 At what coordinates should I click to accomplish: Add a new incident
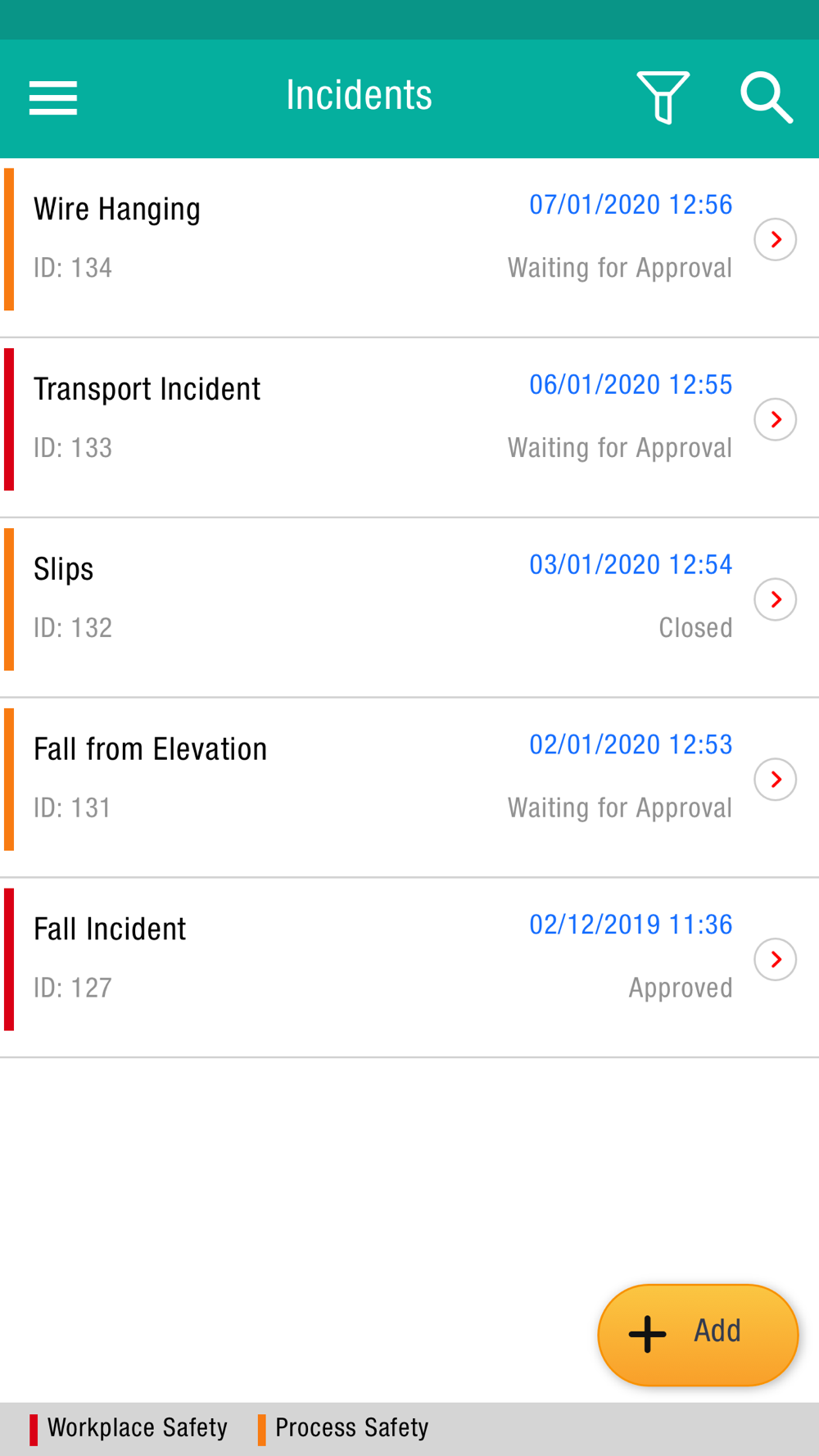pos(698,1335)
